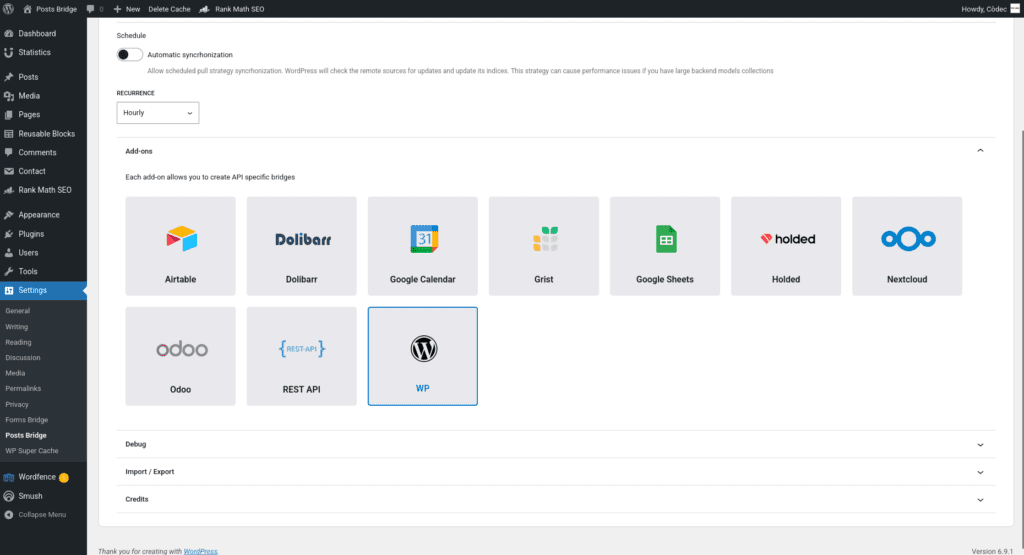Select the Dolibarr add-on card

coord(302,246)
